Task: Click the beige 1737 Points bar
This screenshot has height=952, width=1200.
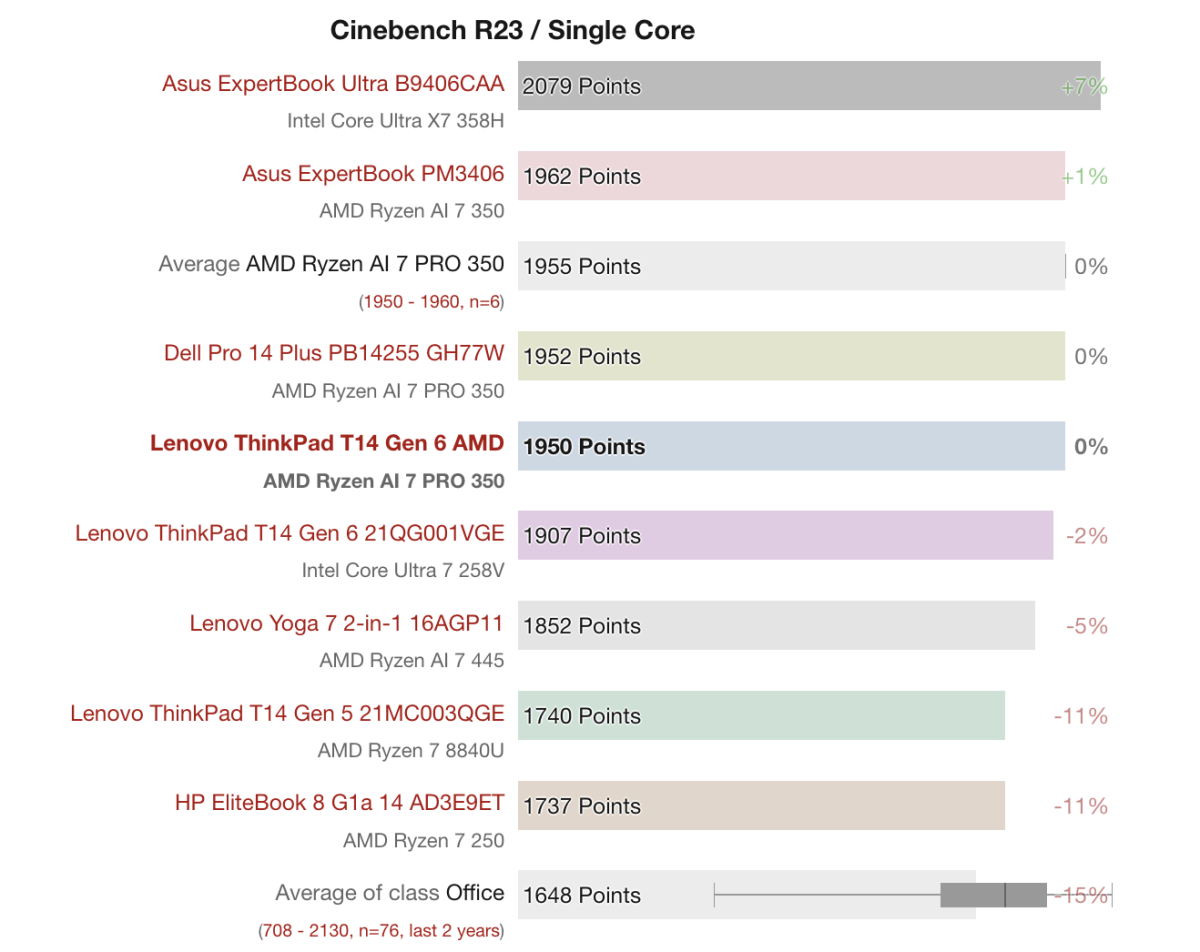Action: click(760, 806)
